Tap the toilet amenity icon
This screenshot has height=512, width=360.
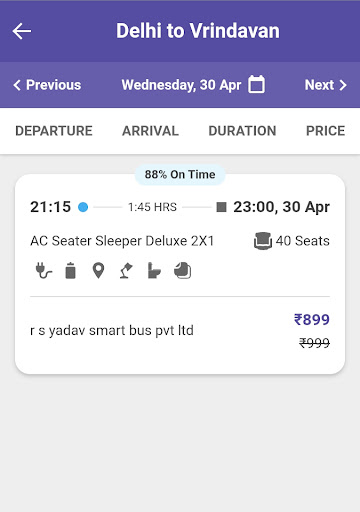click(154, 270)
